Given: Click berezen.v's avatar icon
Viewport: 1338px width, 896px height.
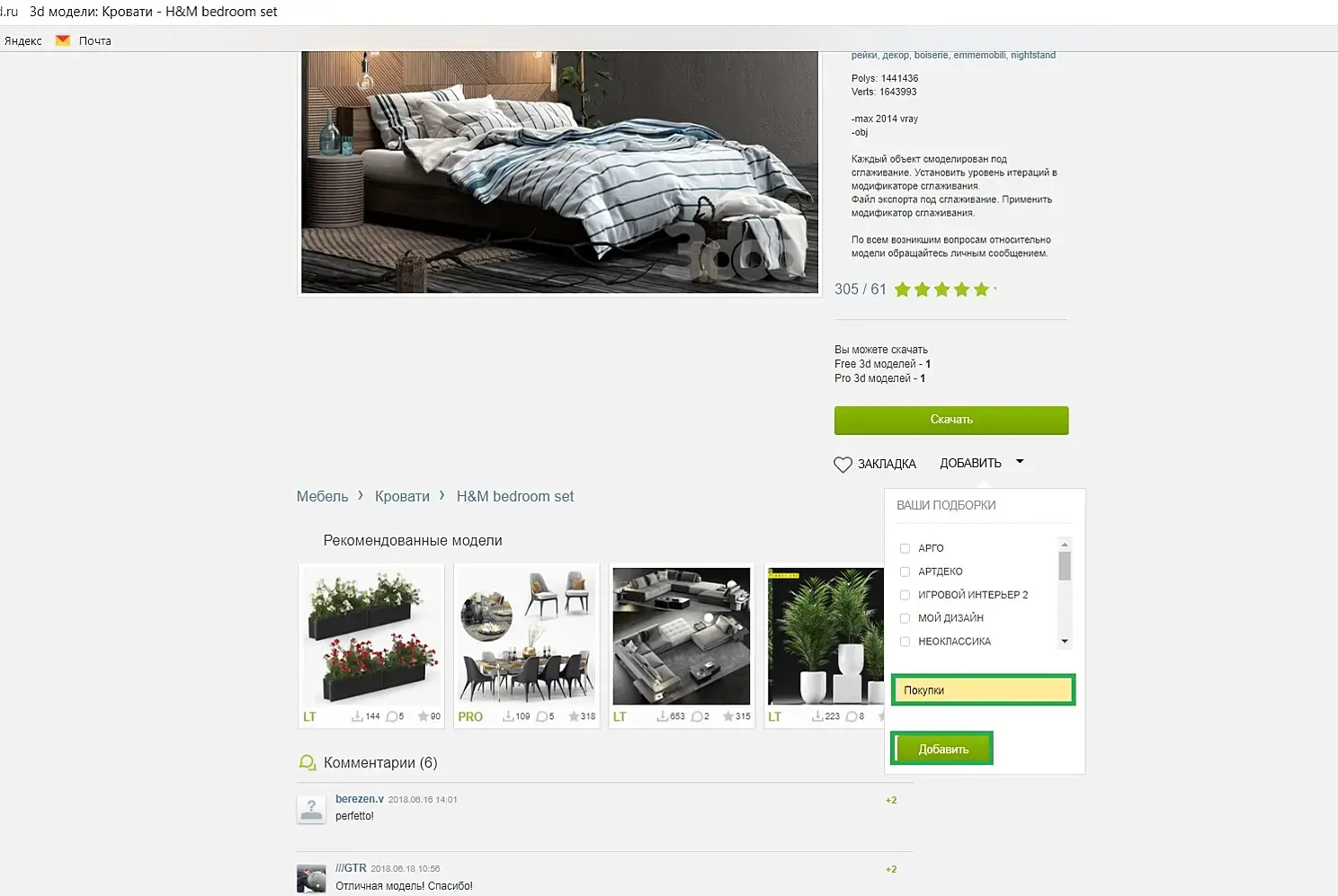Looking at the screenshot, I should [311, 809].
